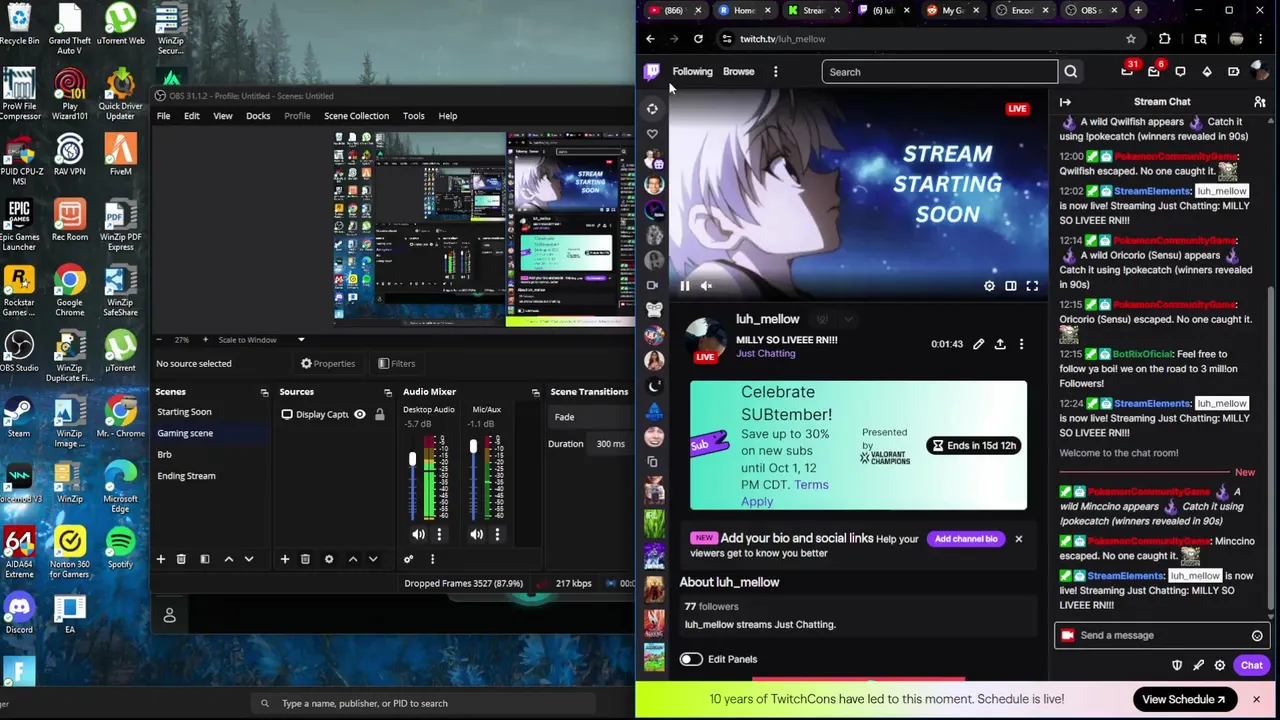This screenshot has width=1280, height=720.
Task: Pop out the Audio Mixer dock panel
Action: click(x=535, y=392)
